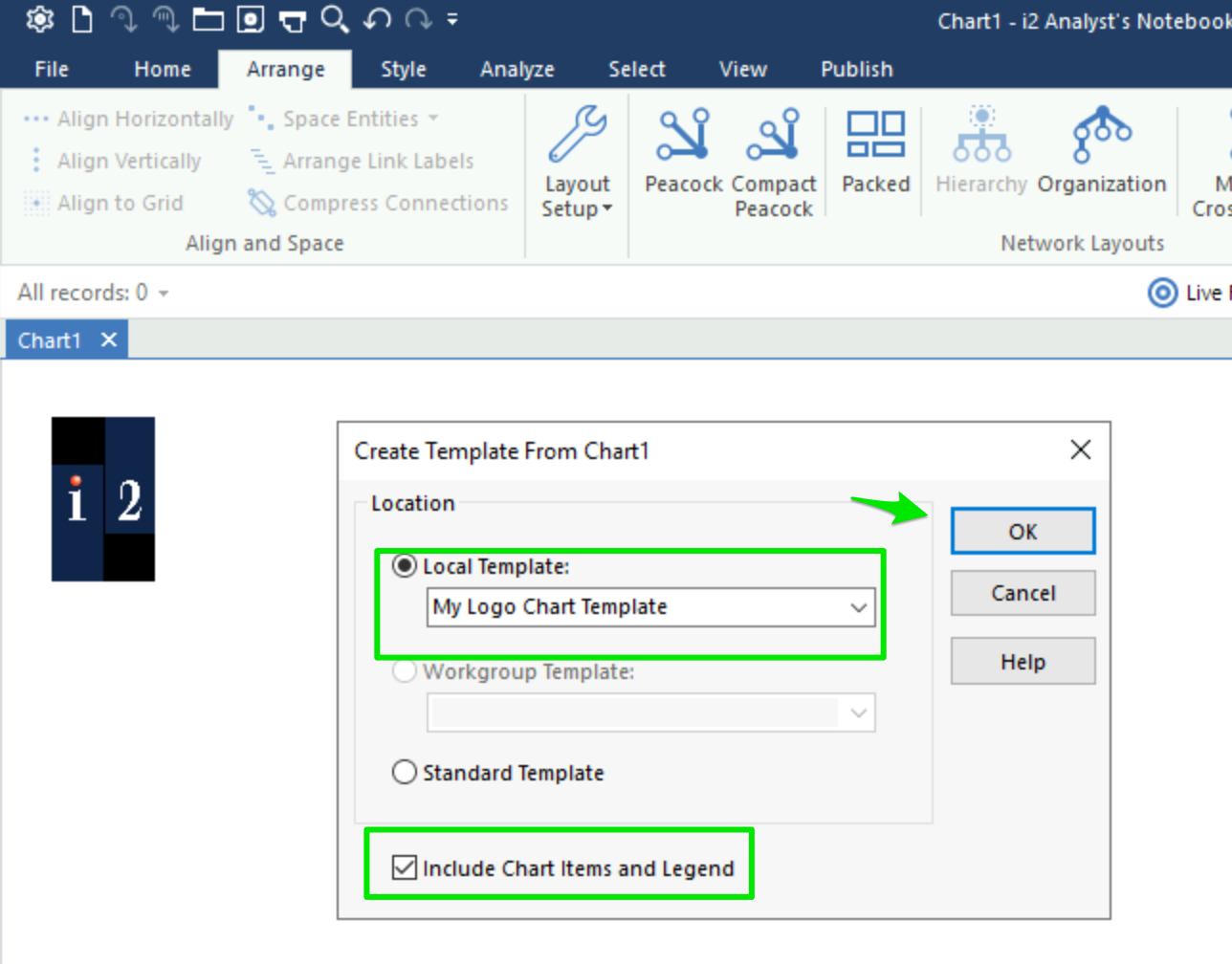Switch to the Analyze ribbon tab
Screen dimensions: 1232x964
coord(517,69)
